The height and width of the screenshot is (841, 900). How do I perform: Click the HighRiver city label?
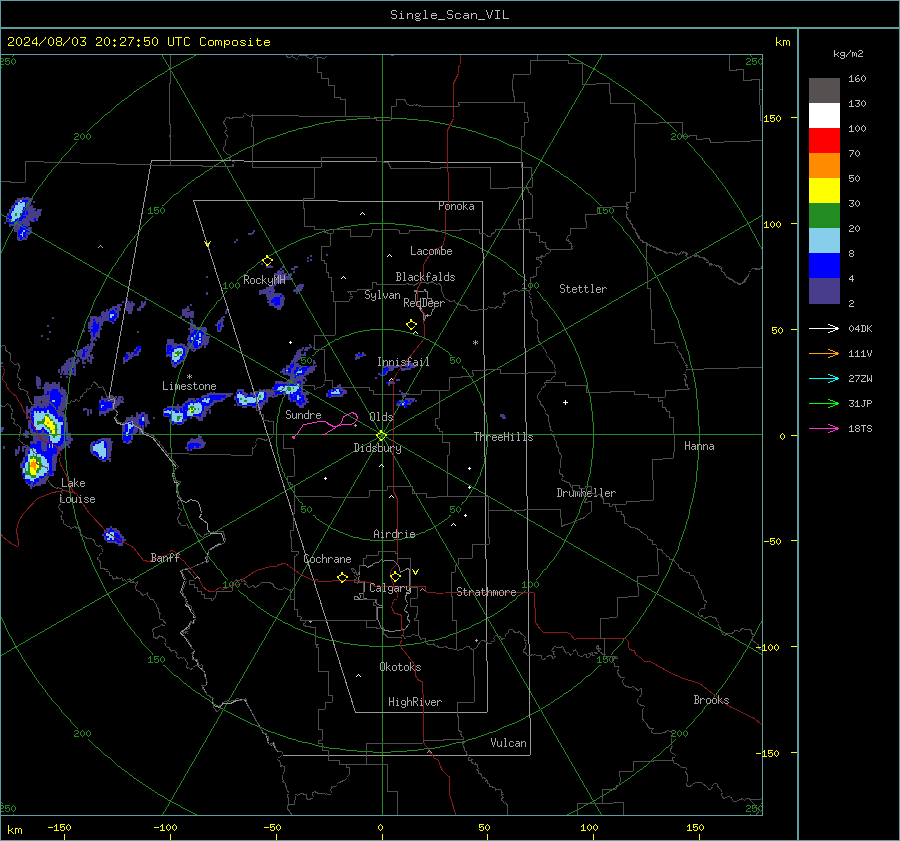tap(415, 702)
